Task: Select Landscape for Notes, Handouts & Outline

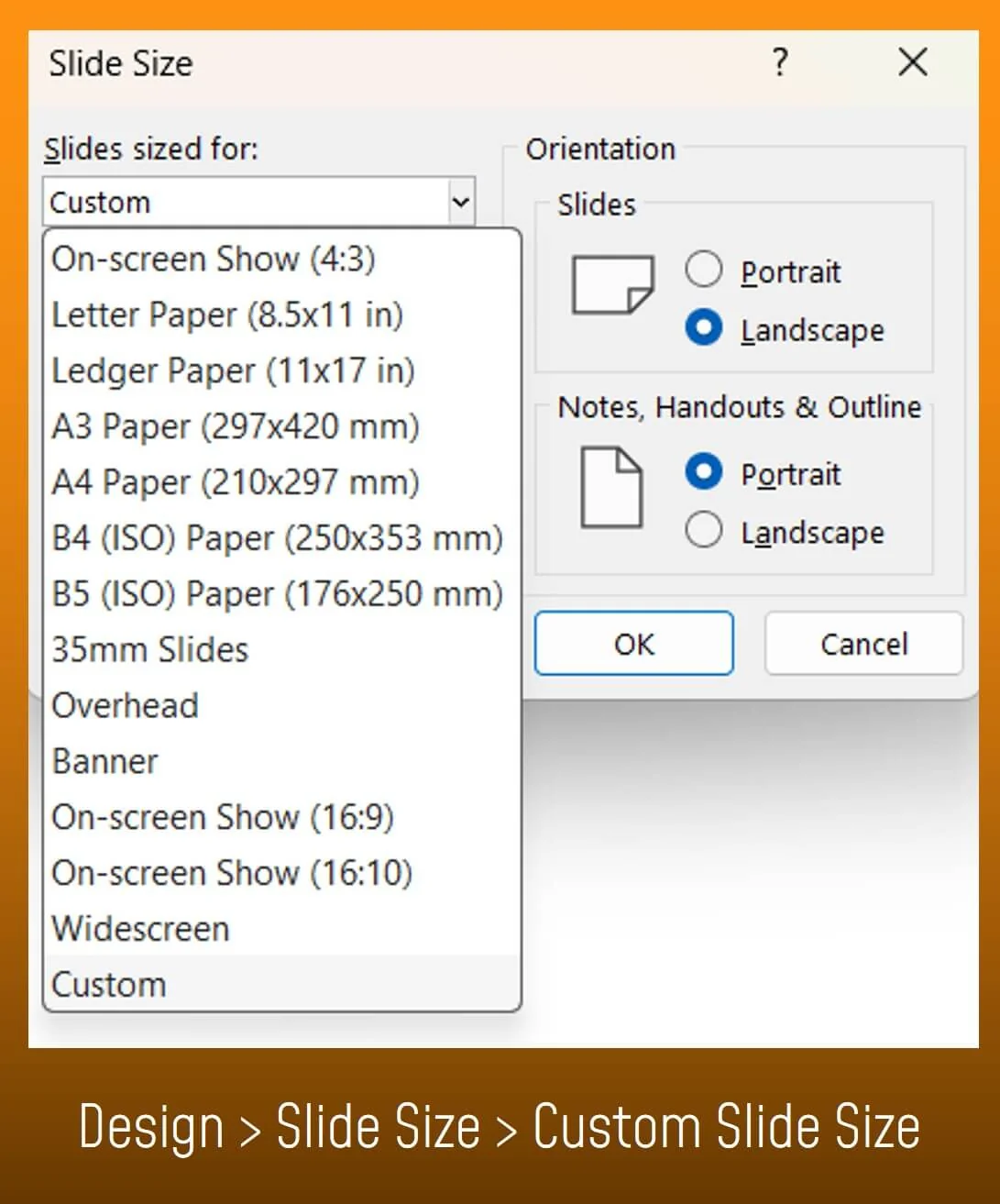Action: (703, 530)
